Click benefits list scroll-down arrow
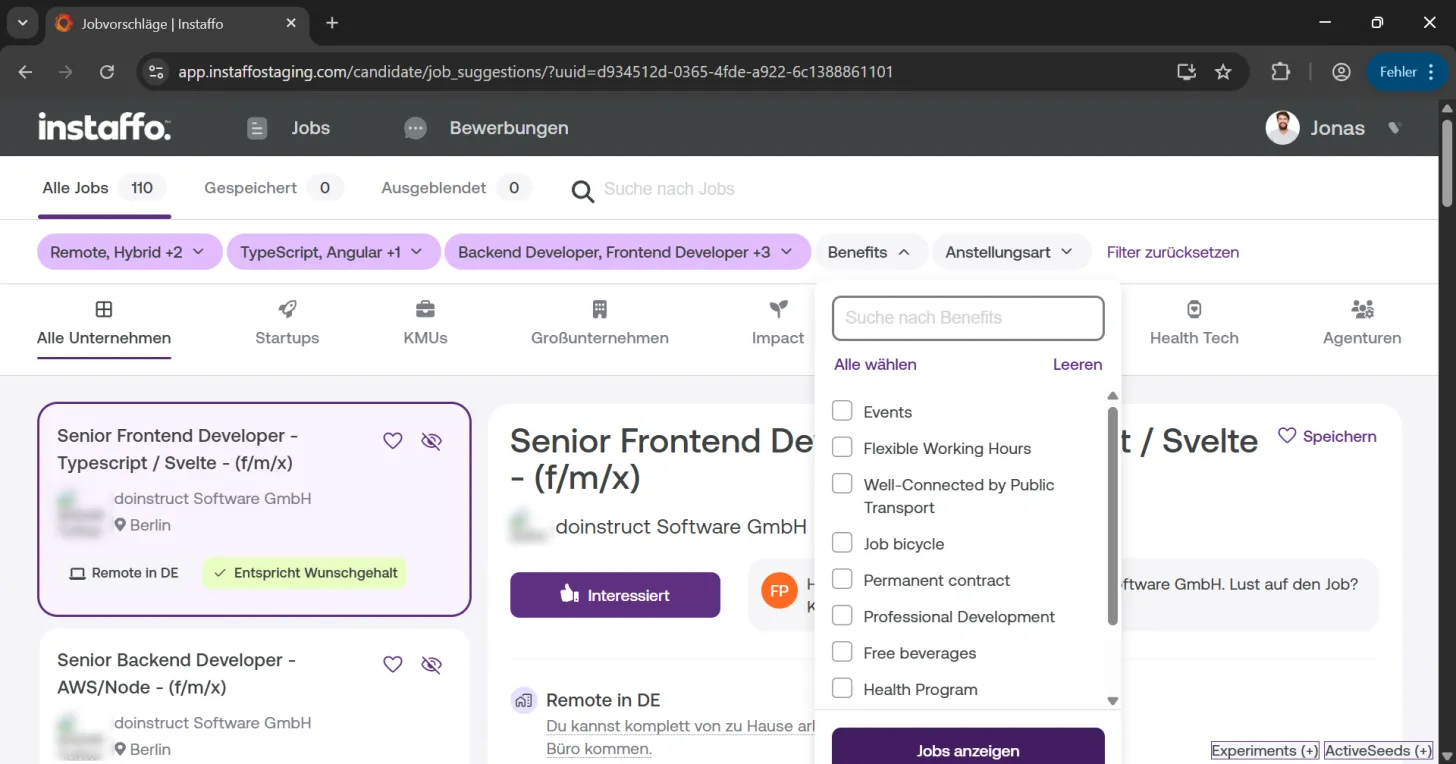1456x764 pixels. [x=1113, y=701]
